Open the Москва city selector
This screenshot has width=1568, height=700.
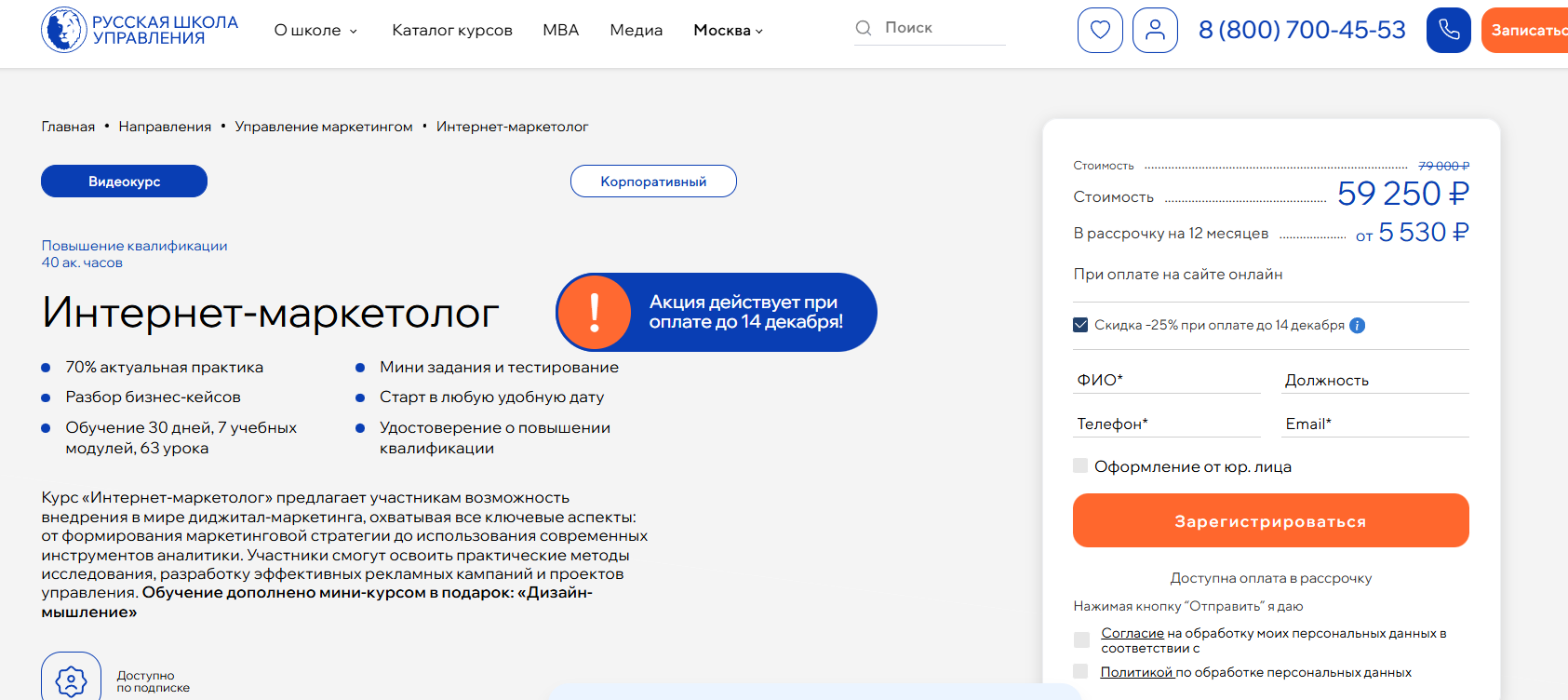(728, 31)
